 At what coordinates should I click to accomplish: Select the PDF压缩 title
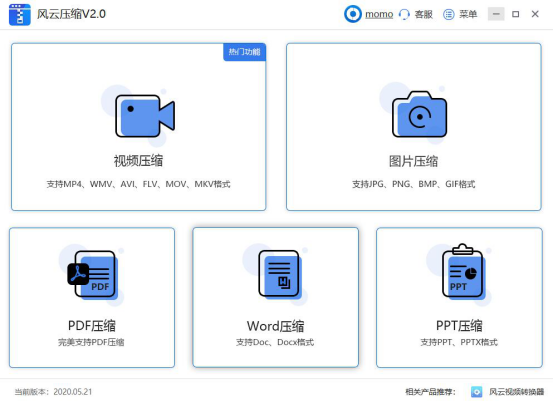click(x=92, y=326)
